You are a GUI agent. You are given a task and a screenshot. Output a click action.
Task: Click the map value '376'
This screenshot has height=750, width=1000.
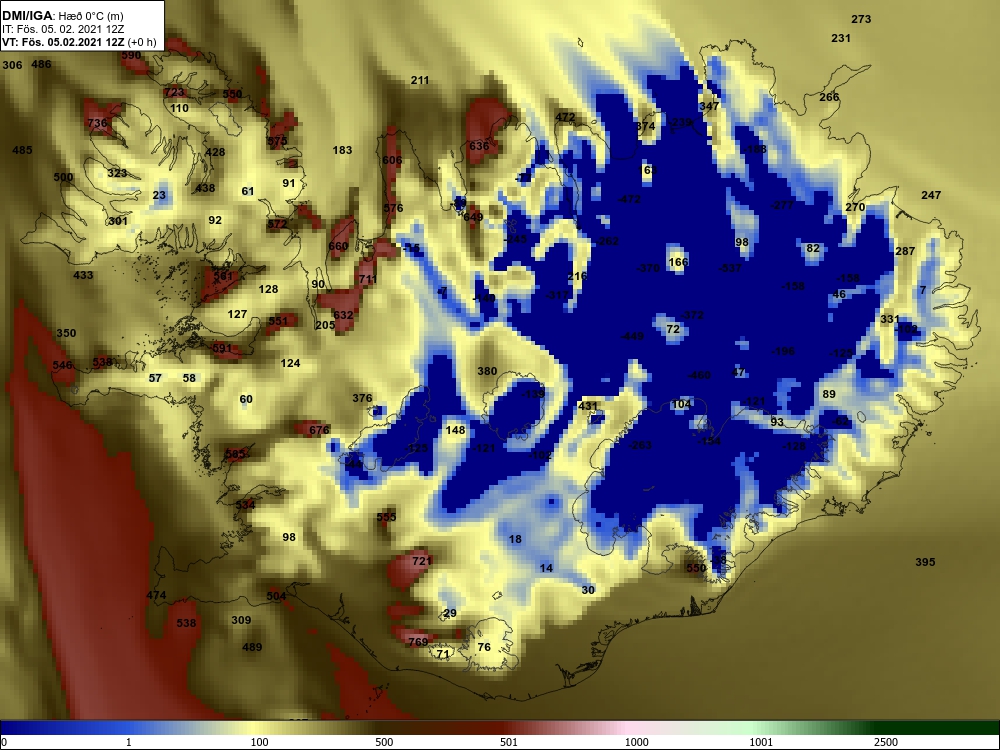point(362,398)
